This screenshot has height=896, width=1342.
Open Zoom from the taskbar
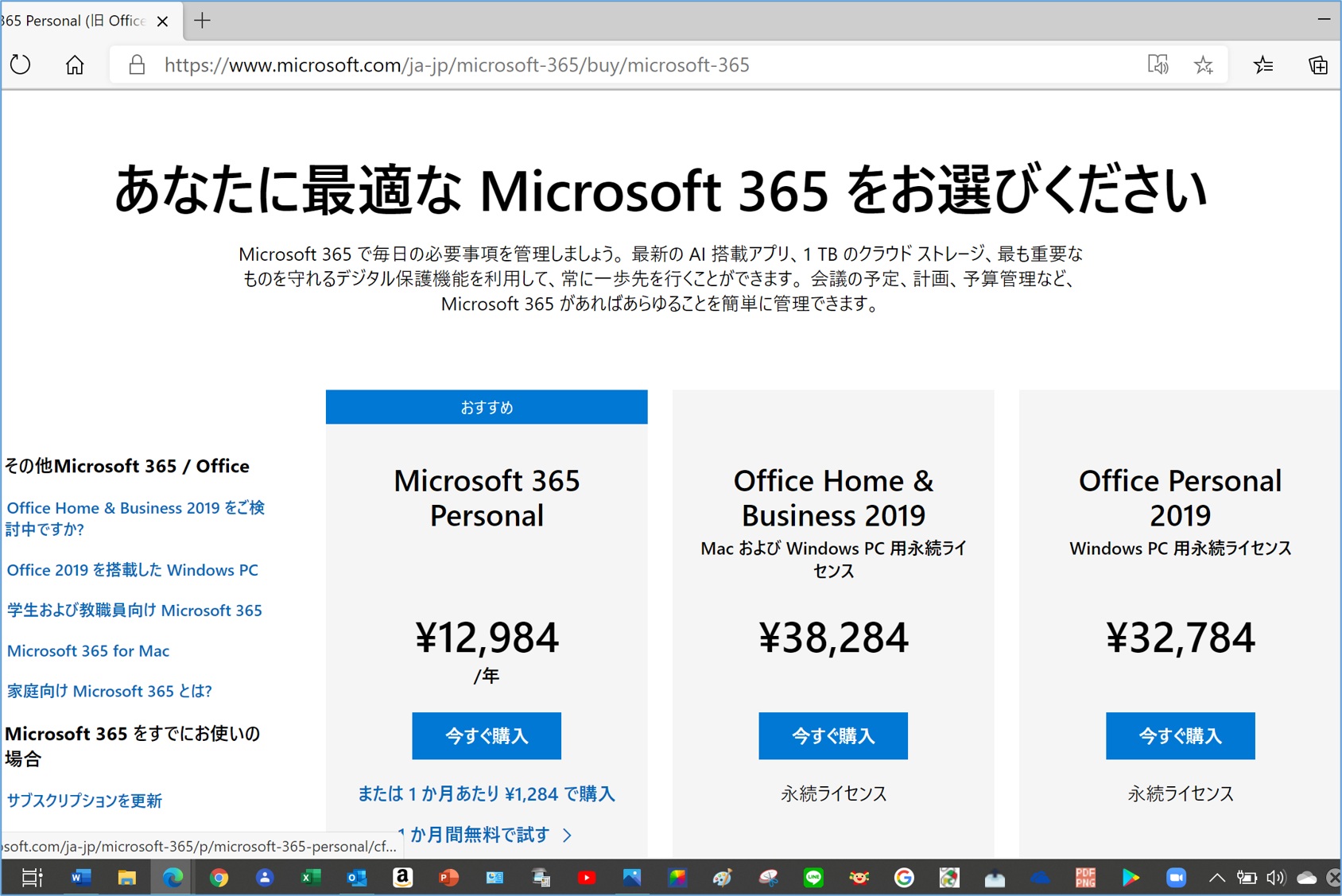click(1176, 878)
